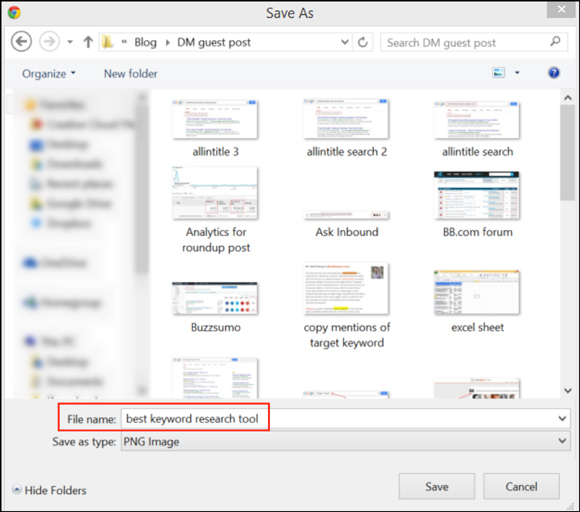Click the Back navigation arrow
580x512 pixels.
click(x=21, y=41)
